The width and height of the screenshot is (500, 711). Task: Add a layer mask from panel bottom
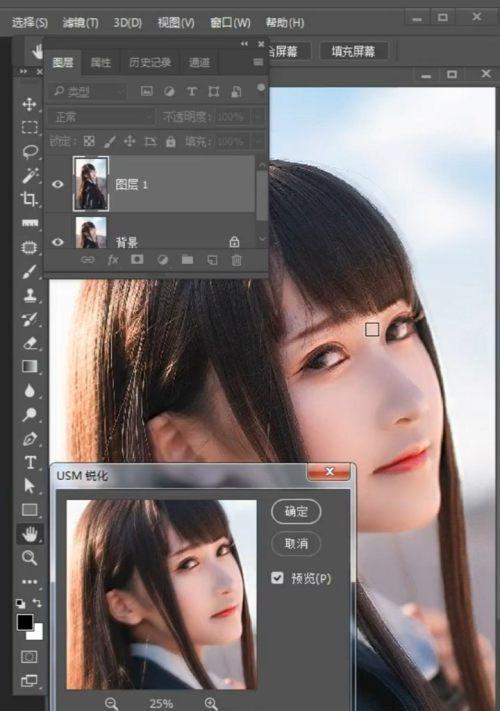click(137, 260)
